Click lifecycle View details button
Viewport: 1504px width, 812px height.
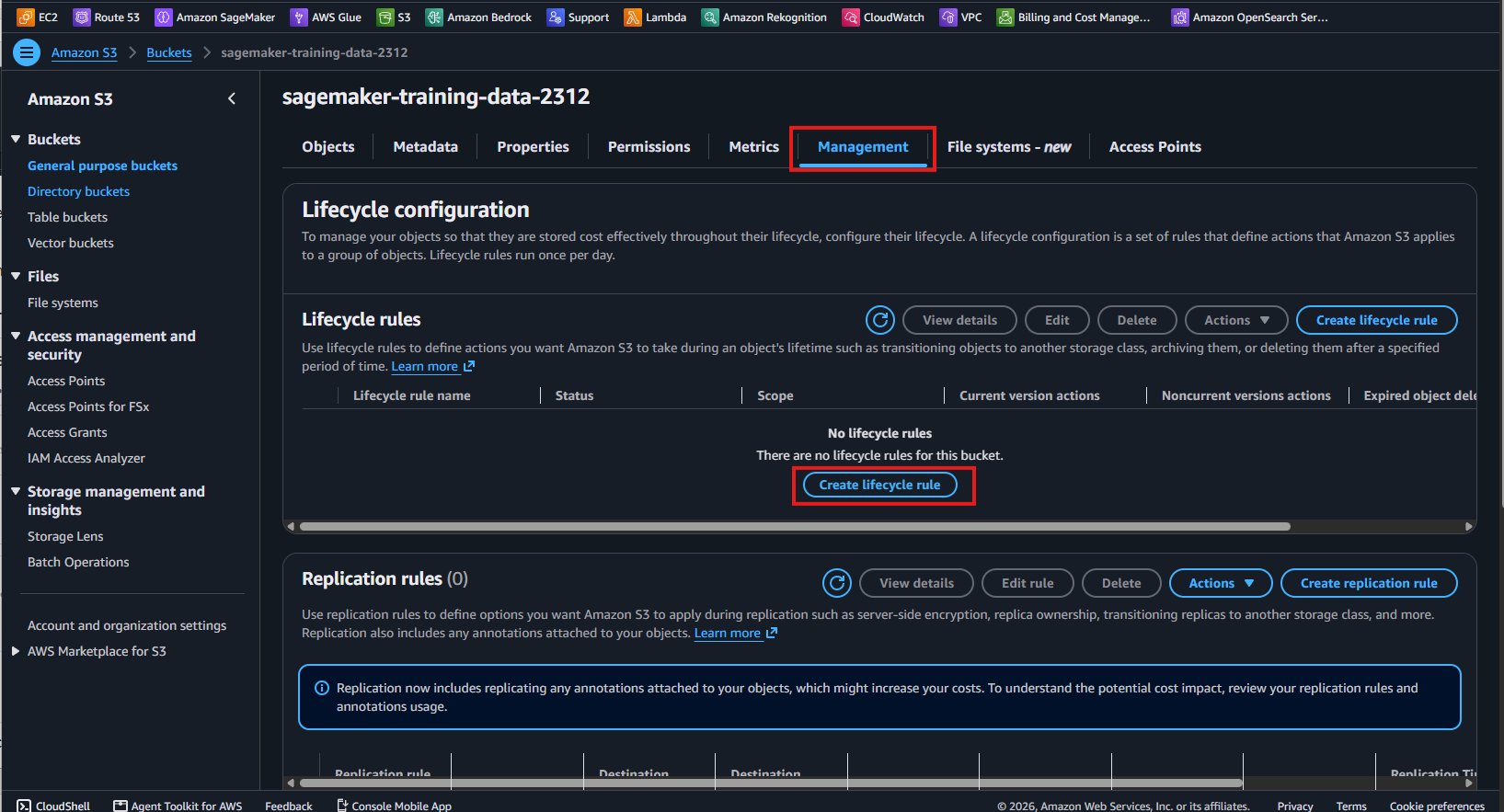click(959, 320)
